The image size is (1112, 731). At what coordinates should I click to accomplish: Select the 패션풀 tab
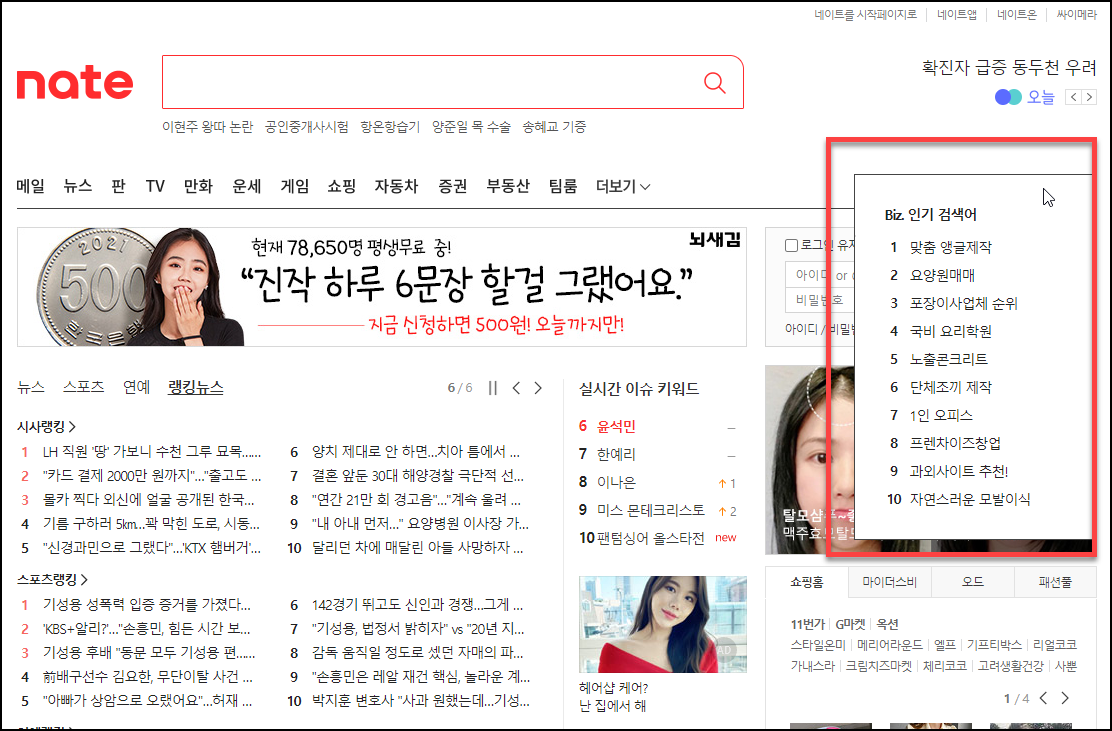(1055, 582)
